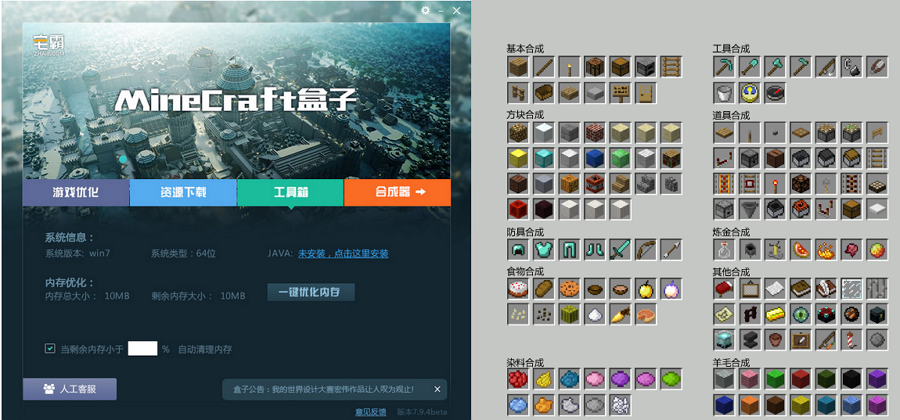Choose the bone meal dye recipe

[x=620, y=405]
